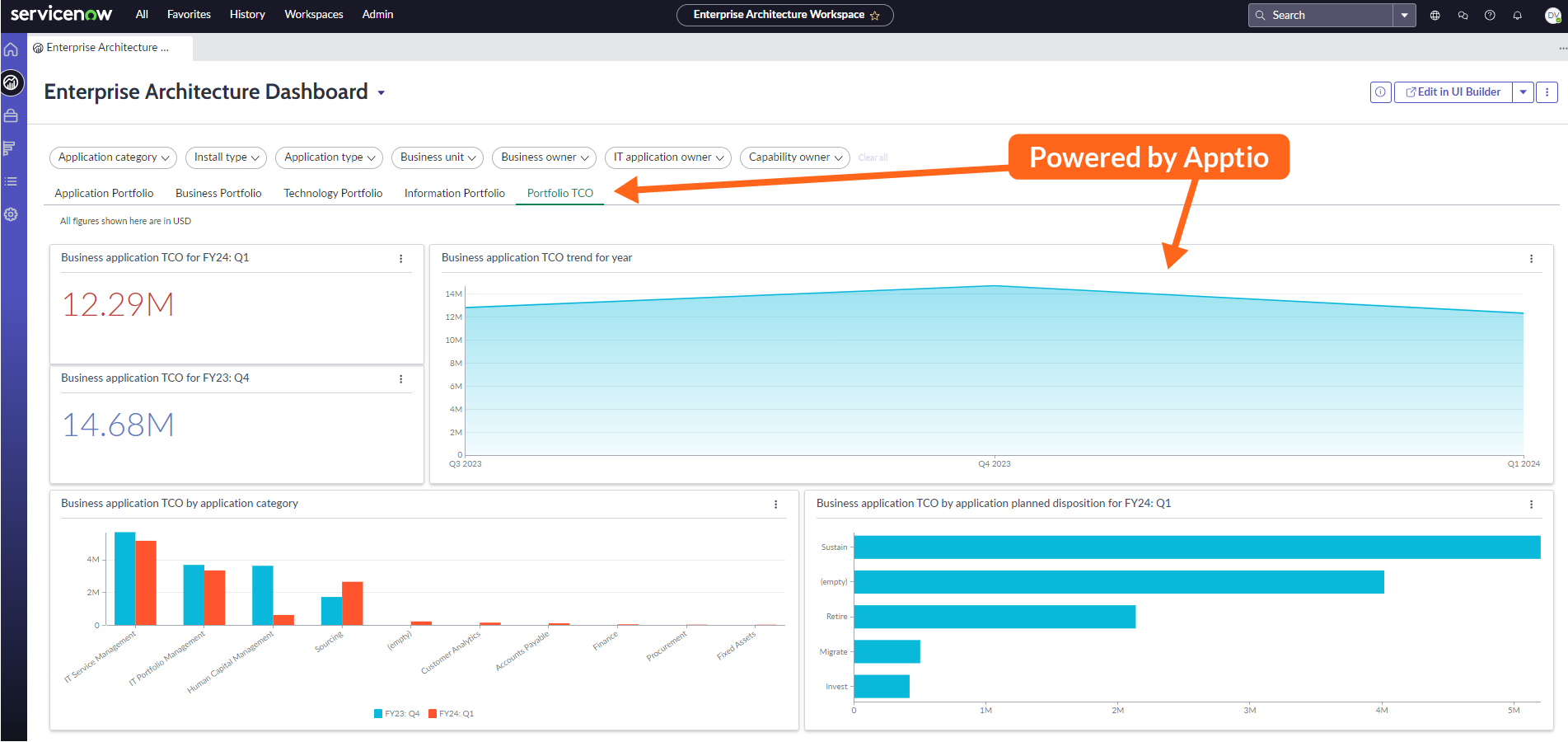This screenshot has width=1568, height=742.
Task: Click the ServiceNow logo
Action: (61, 14)
